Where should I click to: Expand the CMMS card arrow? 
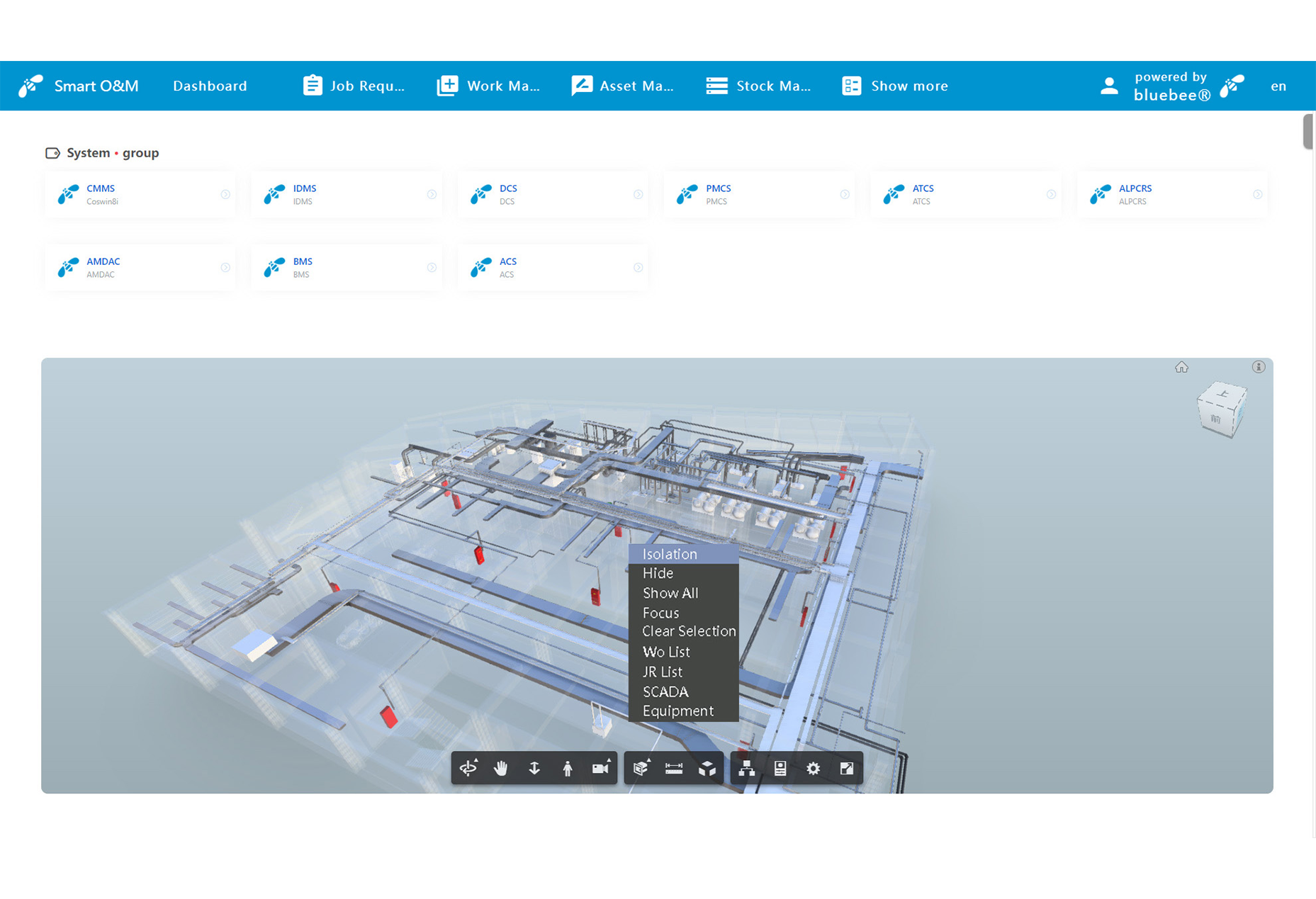pyautogui.click(x=225, y=194)
